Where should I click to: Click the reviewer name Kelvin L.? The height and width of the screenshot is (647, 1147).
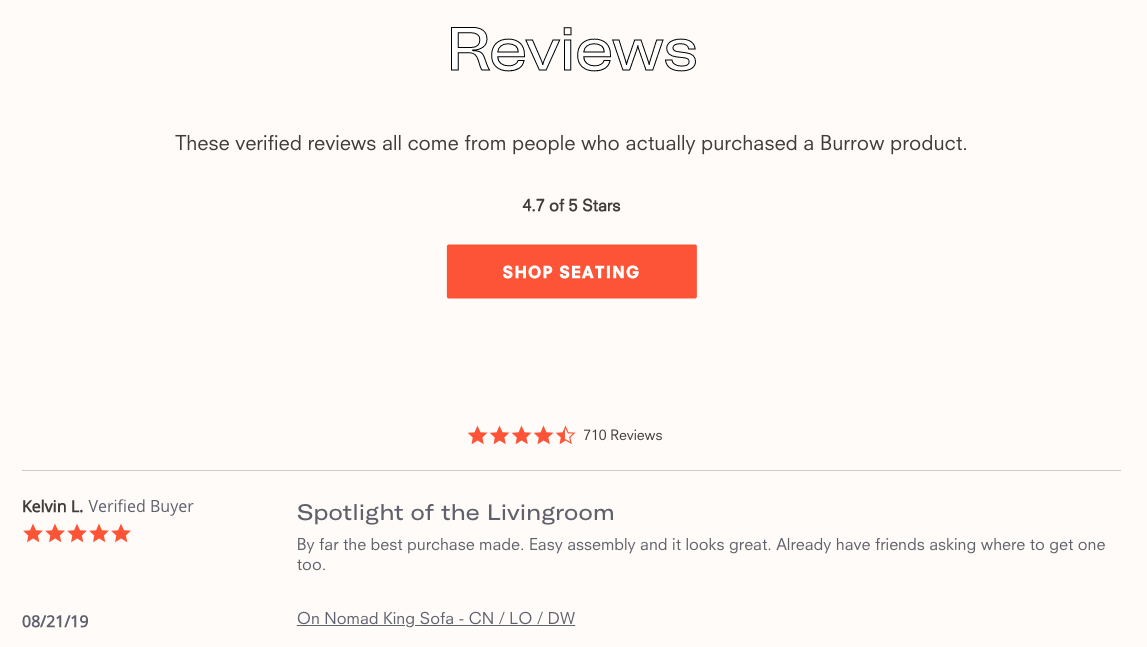(x=53, y=506)
